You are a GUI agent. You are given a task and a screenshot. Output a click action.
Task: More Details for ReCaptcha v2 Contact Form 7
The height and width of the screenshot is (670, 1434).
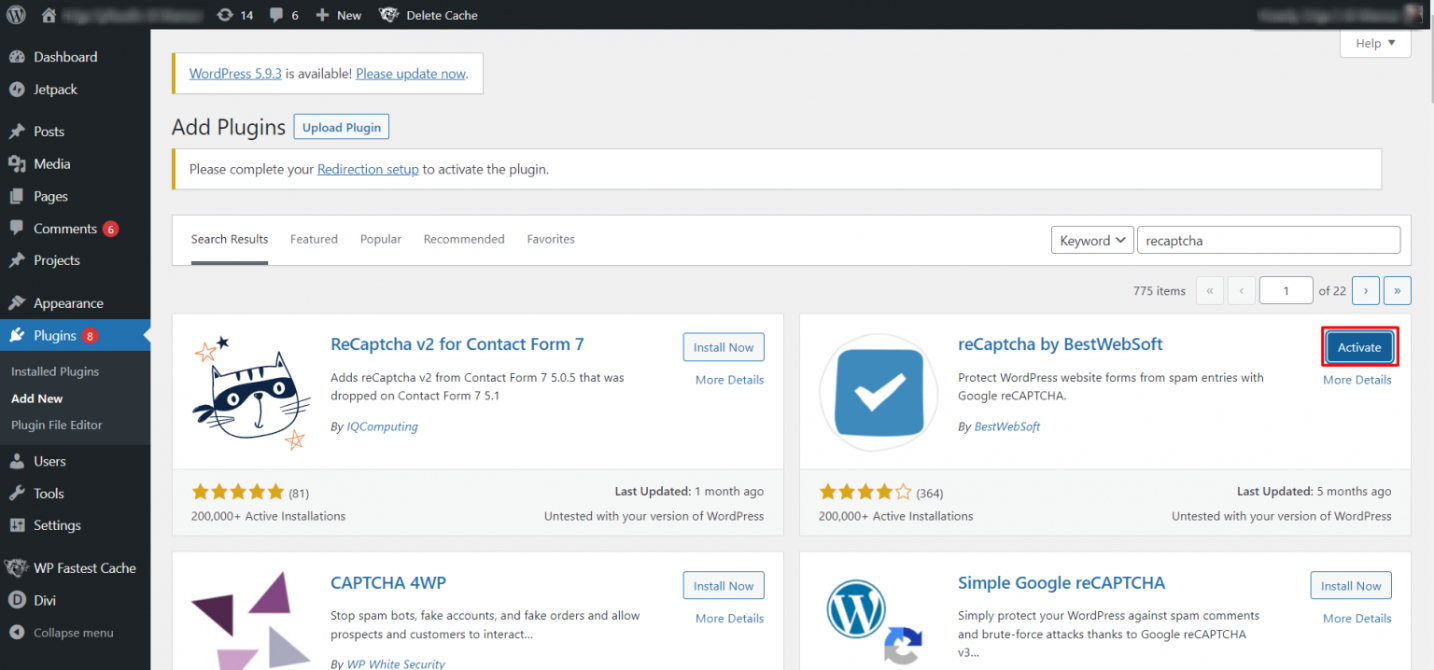[730, 380]
